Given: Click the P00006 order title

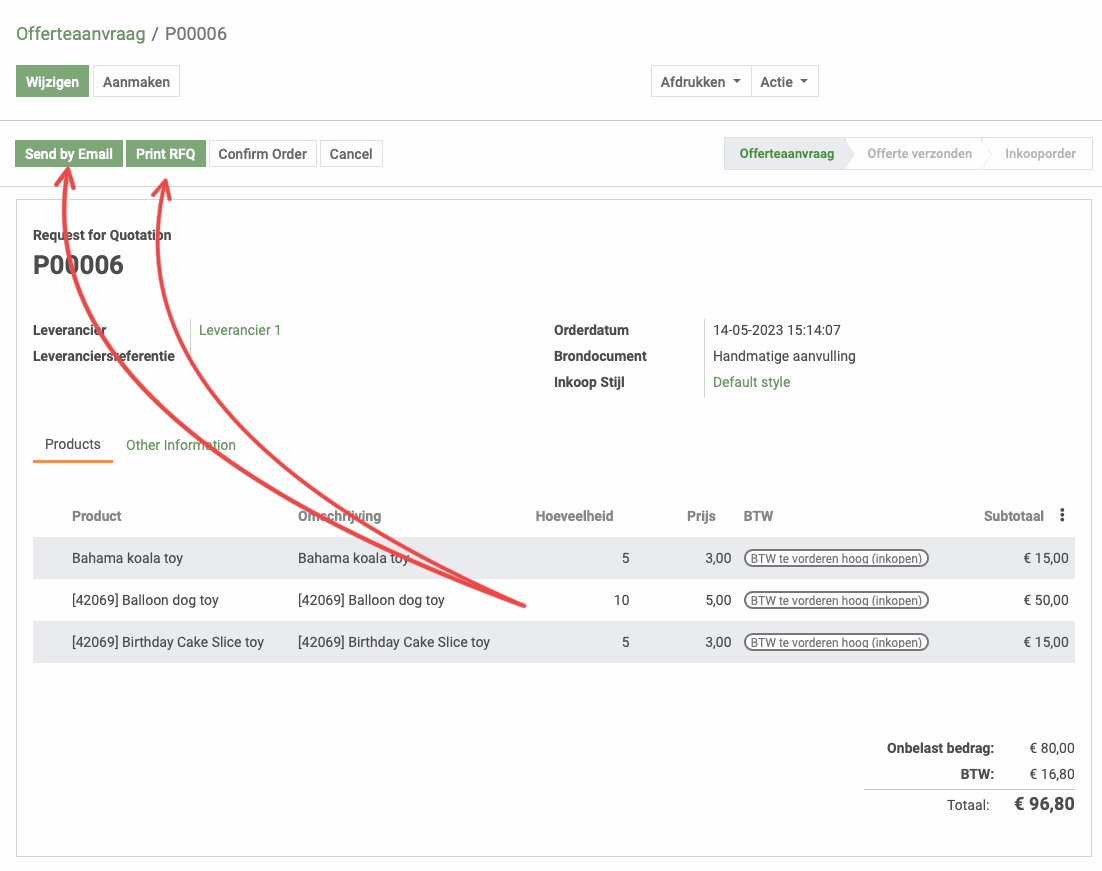Looking at the screenshot, I should 78,265.
